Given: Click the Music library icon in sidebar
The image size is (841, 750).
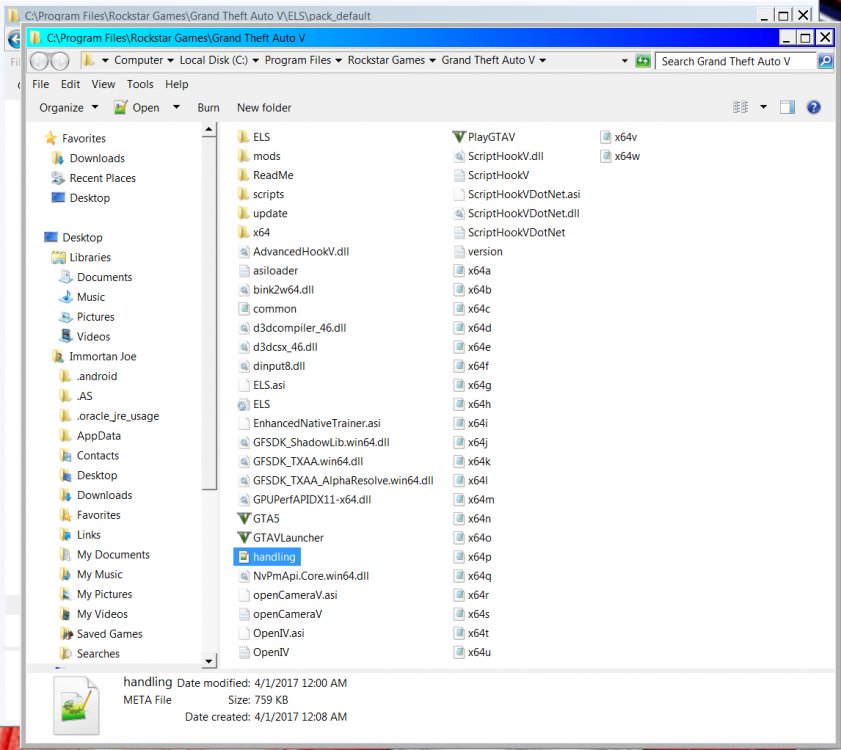Looking at the screenshot, I should 65,297.
